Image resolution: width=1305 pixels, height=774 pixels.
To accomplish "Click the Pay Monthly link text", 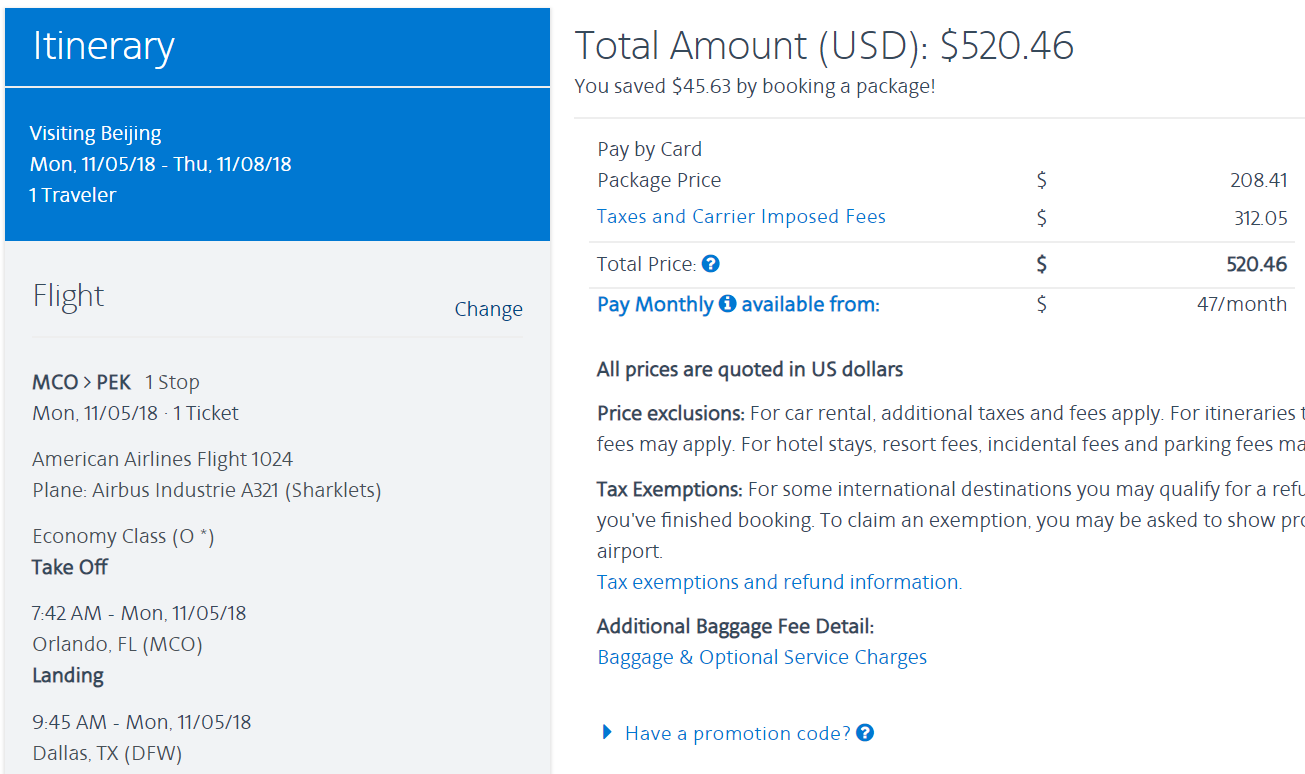I will [655, 304].
